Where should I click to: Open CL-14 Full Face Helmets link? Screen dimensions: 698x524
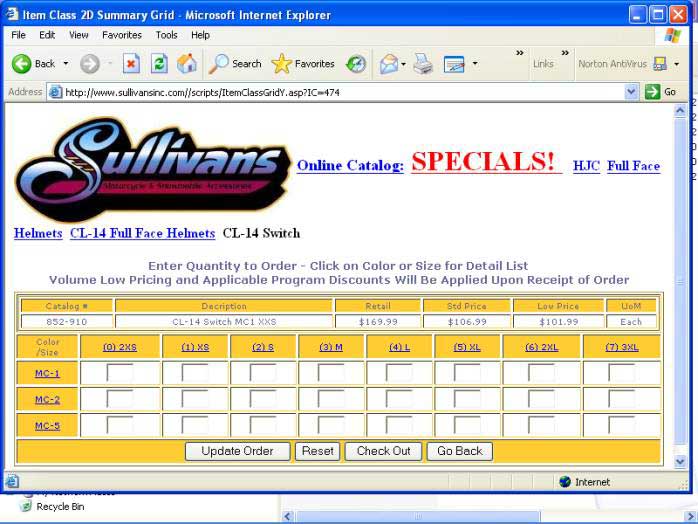[x=142, y=233]
